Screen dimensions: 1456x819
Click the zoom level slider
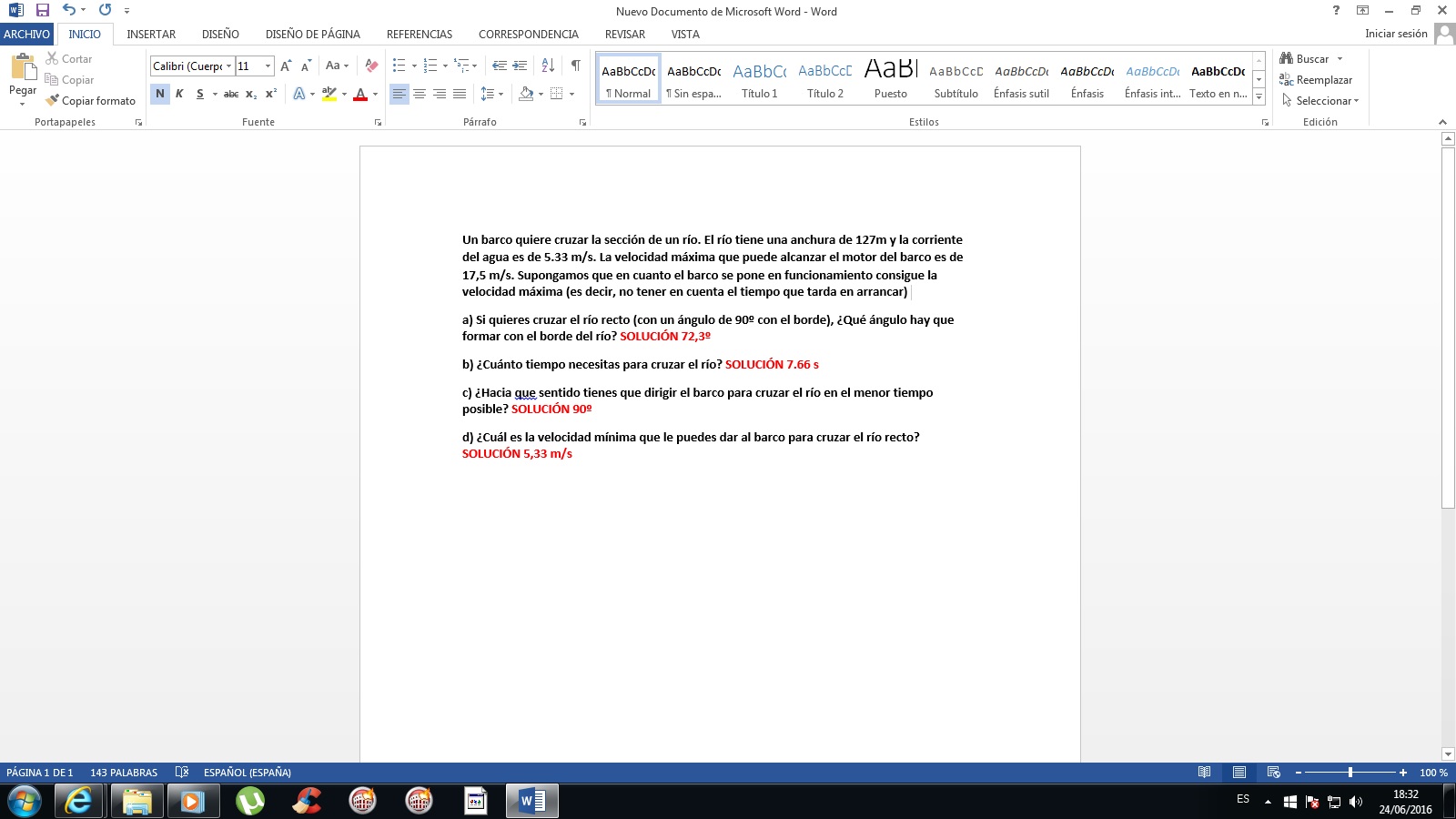[x=1350, y=773]
